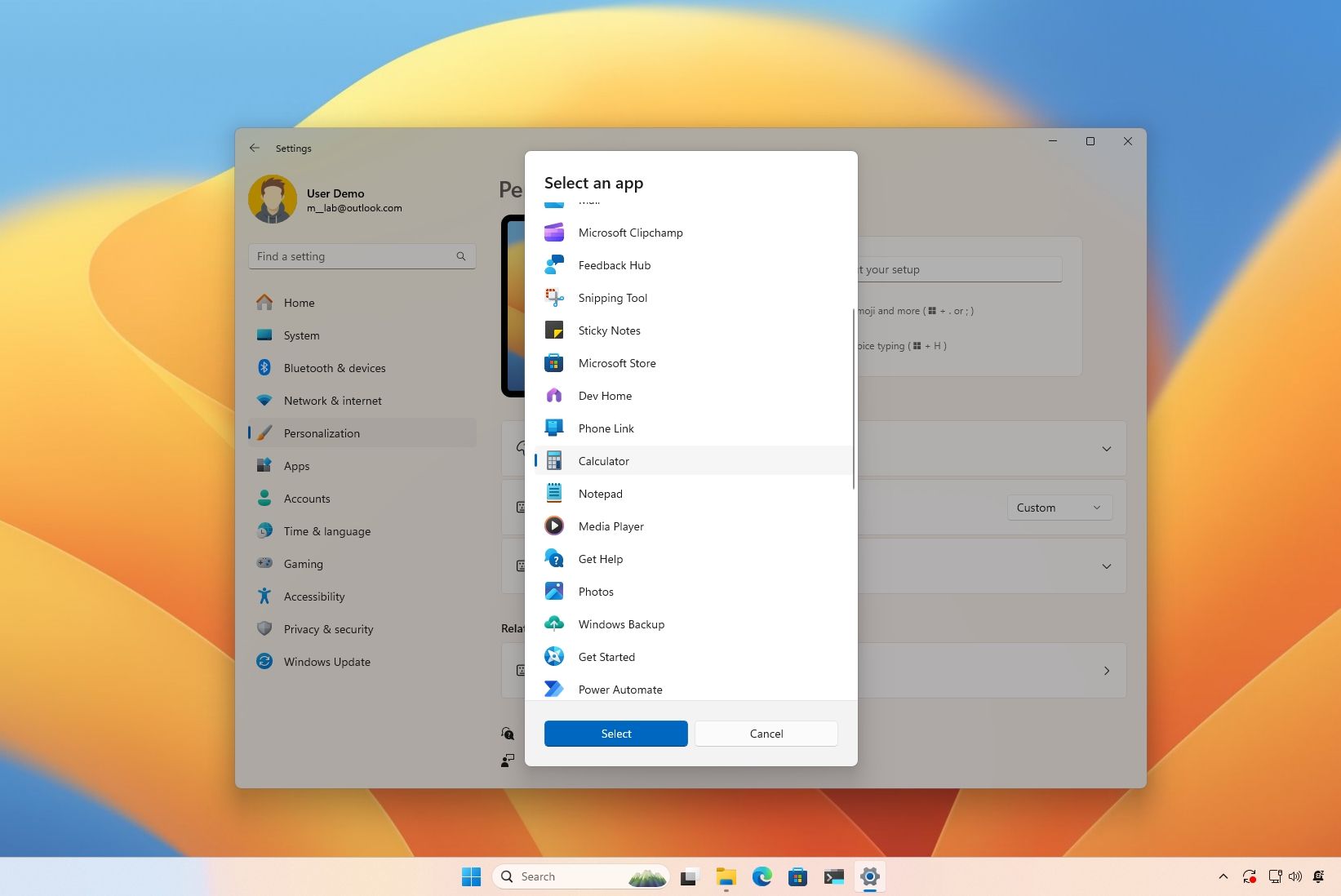Screen dimensions: 1341x896
Task: Choose Phone Link in the app list
Action: (606, 428)
